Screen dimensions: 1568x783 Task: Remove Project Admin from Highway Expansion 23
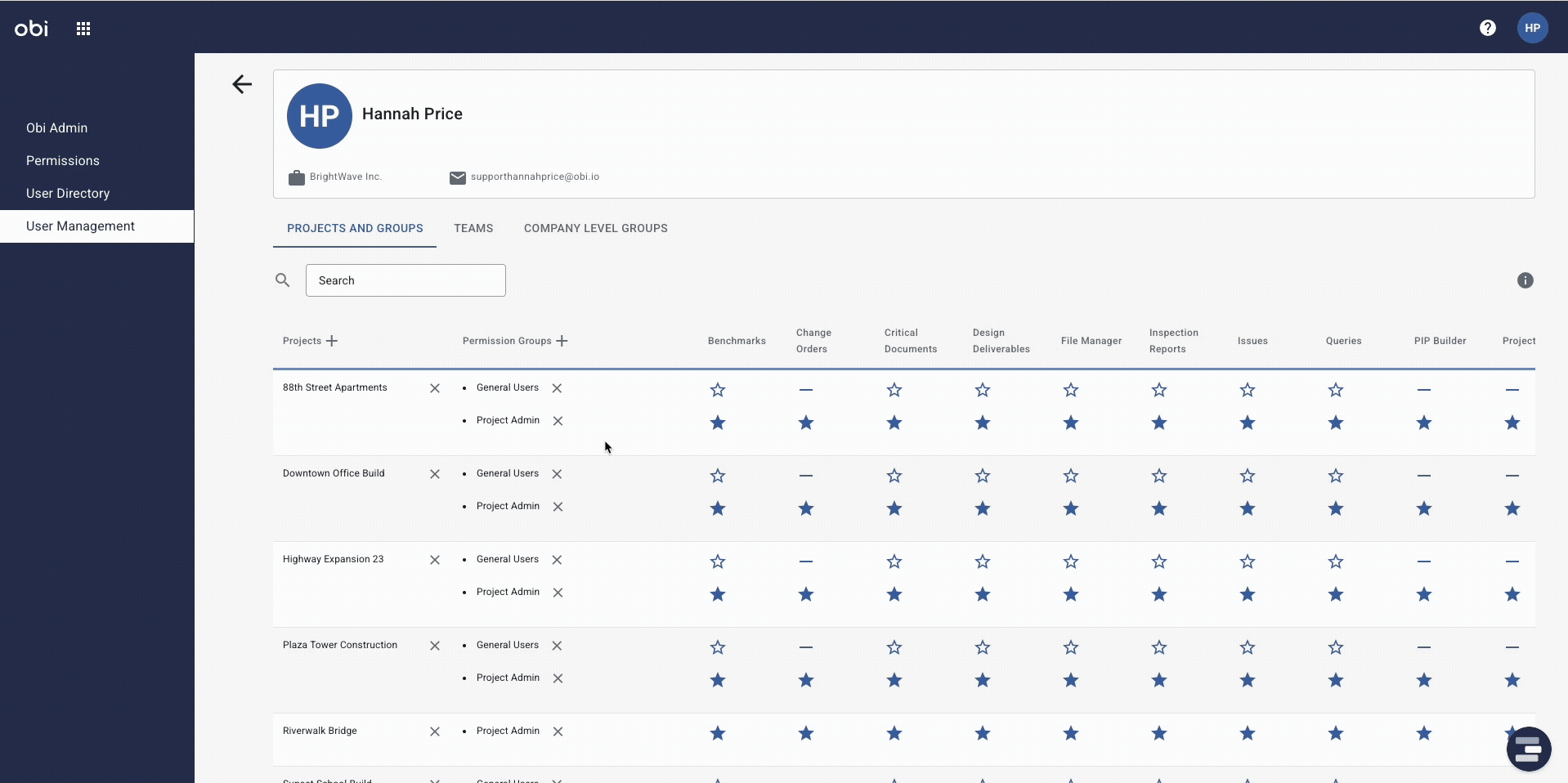(558, 593)
